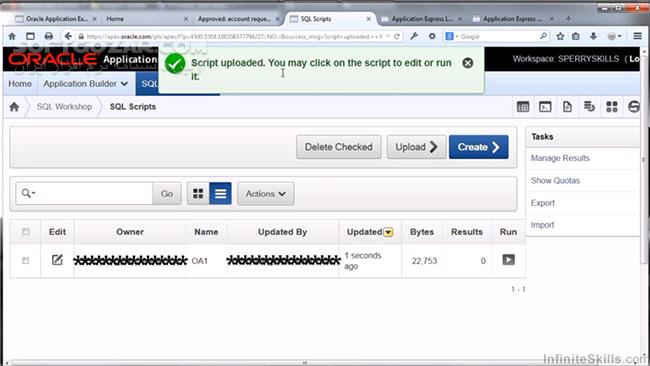Open the wrench developer tools icon
The width and height of the screenshot is (650, 366).
tap(414, 36)
